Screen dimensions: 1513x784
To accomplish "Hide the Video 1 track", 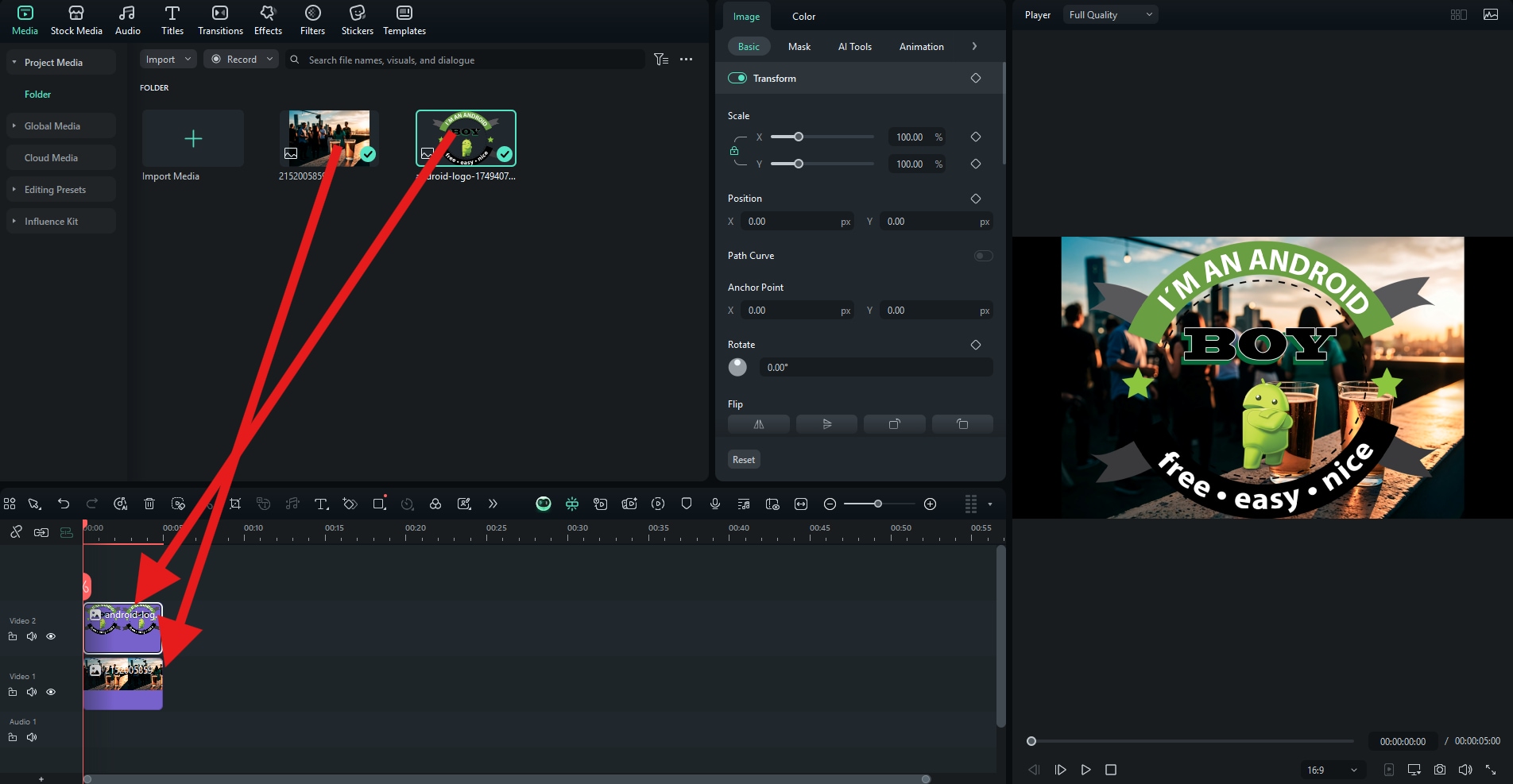I will pyautogui.click(x=51, y=692).
